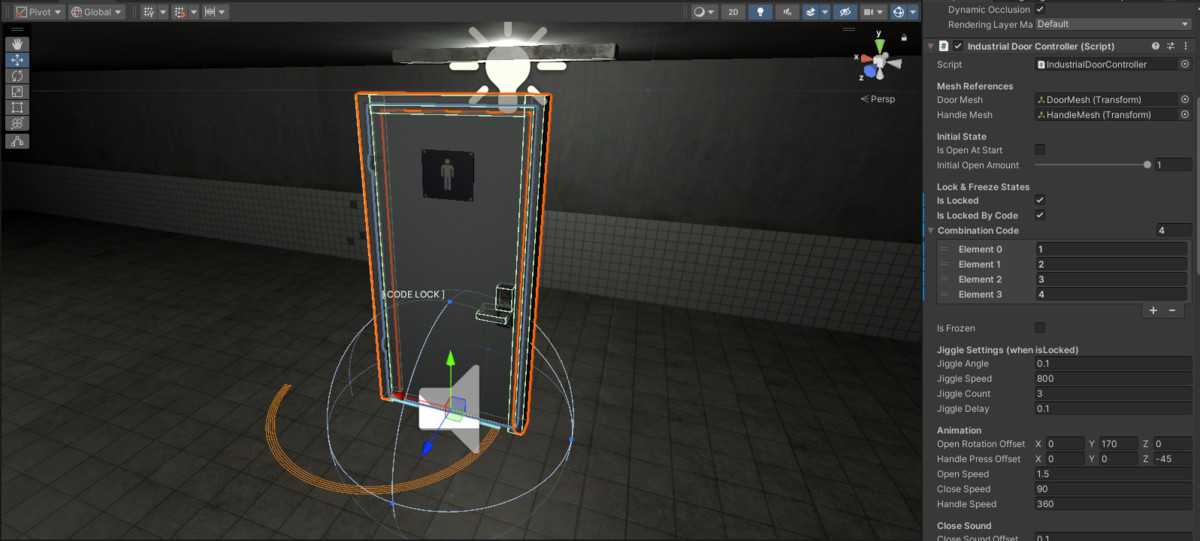Click the snap increment icon
This screenshot has height=541, width=1200.
point(210,12)
